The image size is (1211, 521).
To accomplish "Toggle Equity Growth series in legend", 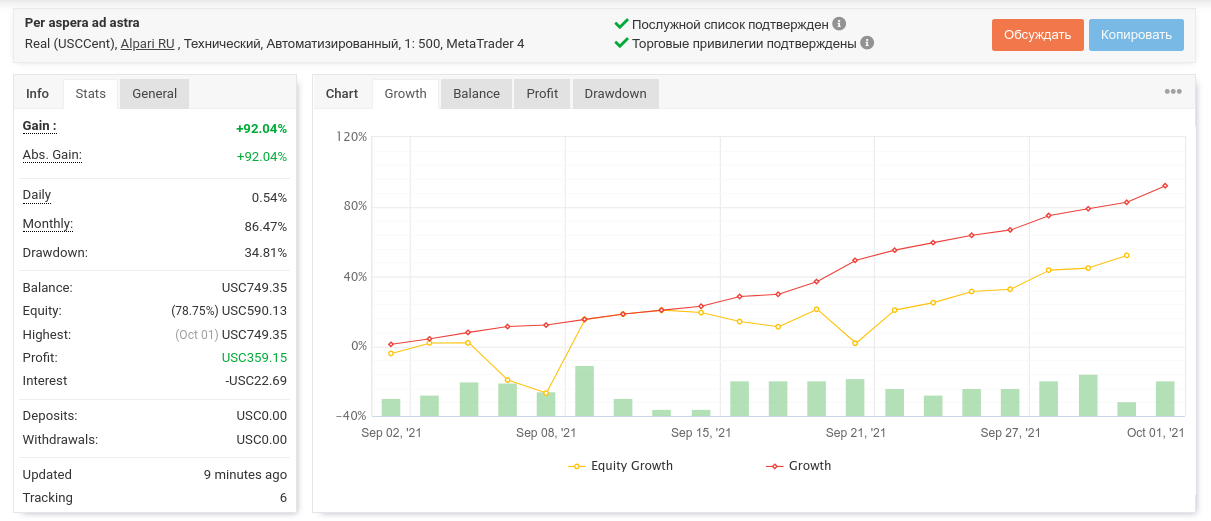I will click(621, 466).
